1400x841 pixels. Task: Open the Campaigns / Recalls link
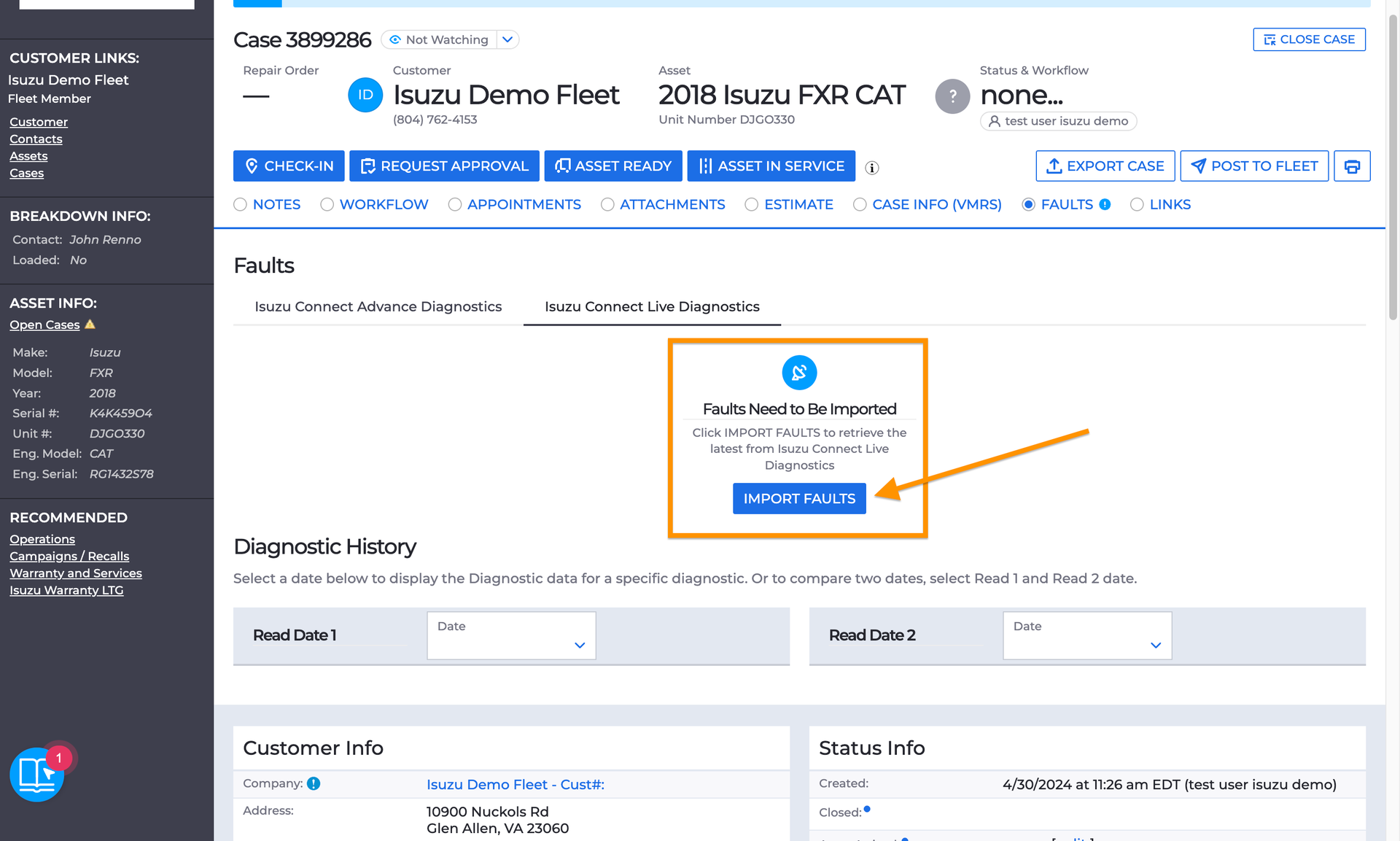click(69, 557)
